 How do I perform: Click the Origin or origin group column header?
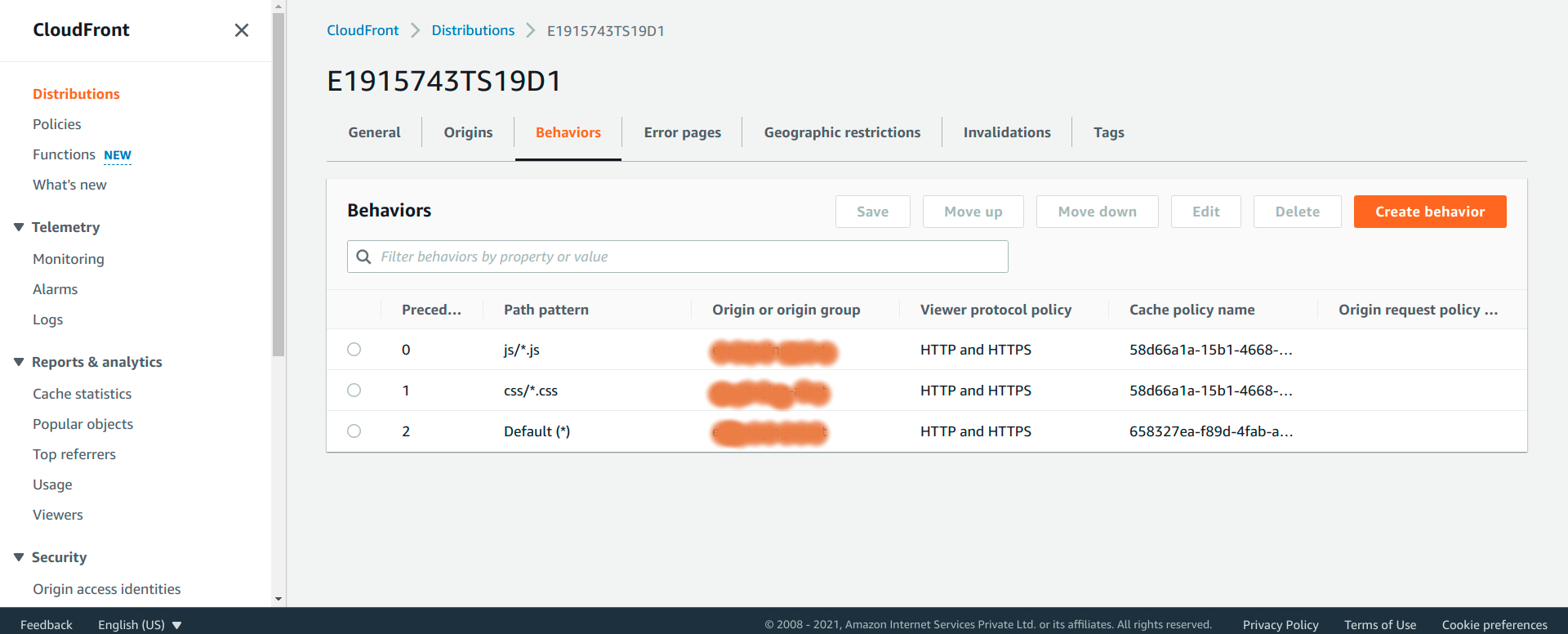coord(786,310)
